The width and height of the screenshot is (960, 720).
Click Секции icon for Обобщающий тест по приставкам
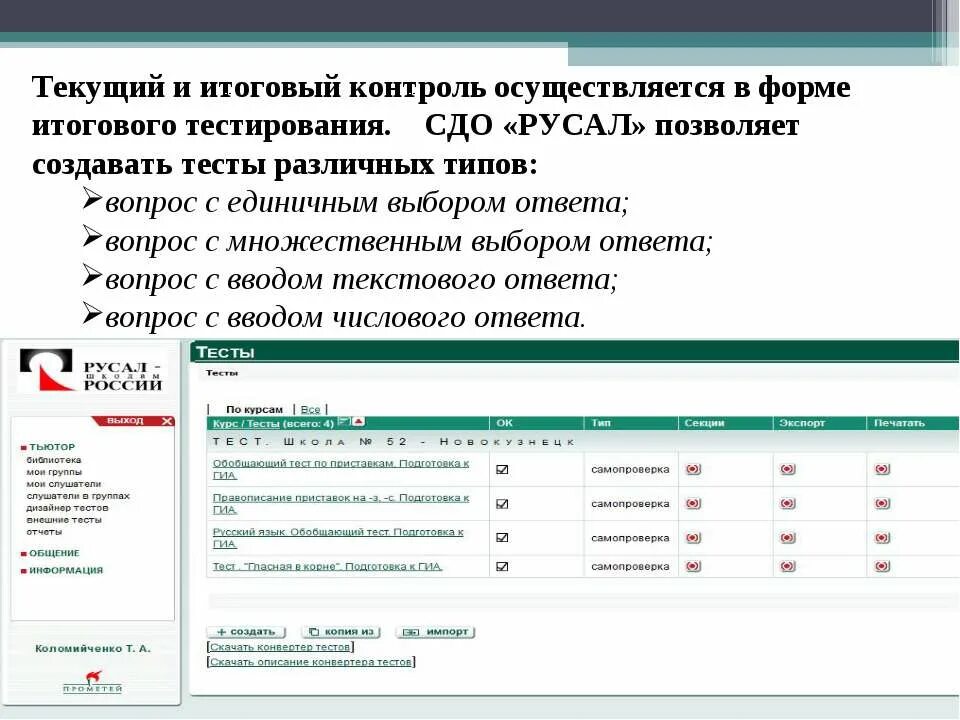pyautogui.click(x=693, y=470)
